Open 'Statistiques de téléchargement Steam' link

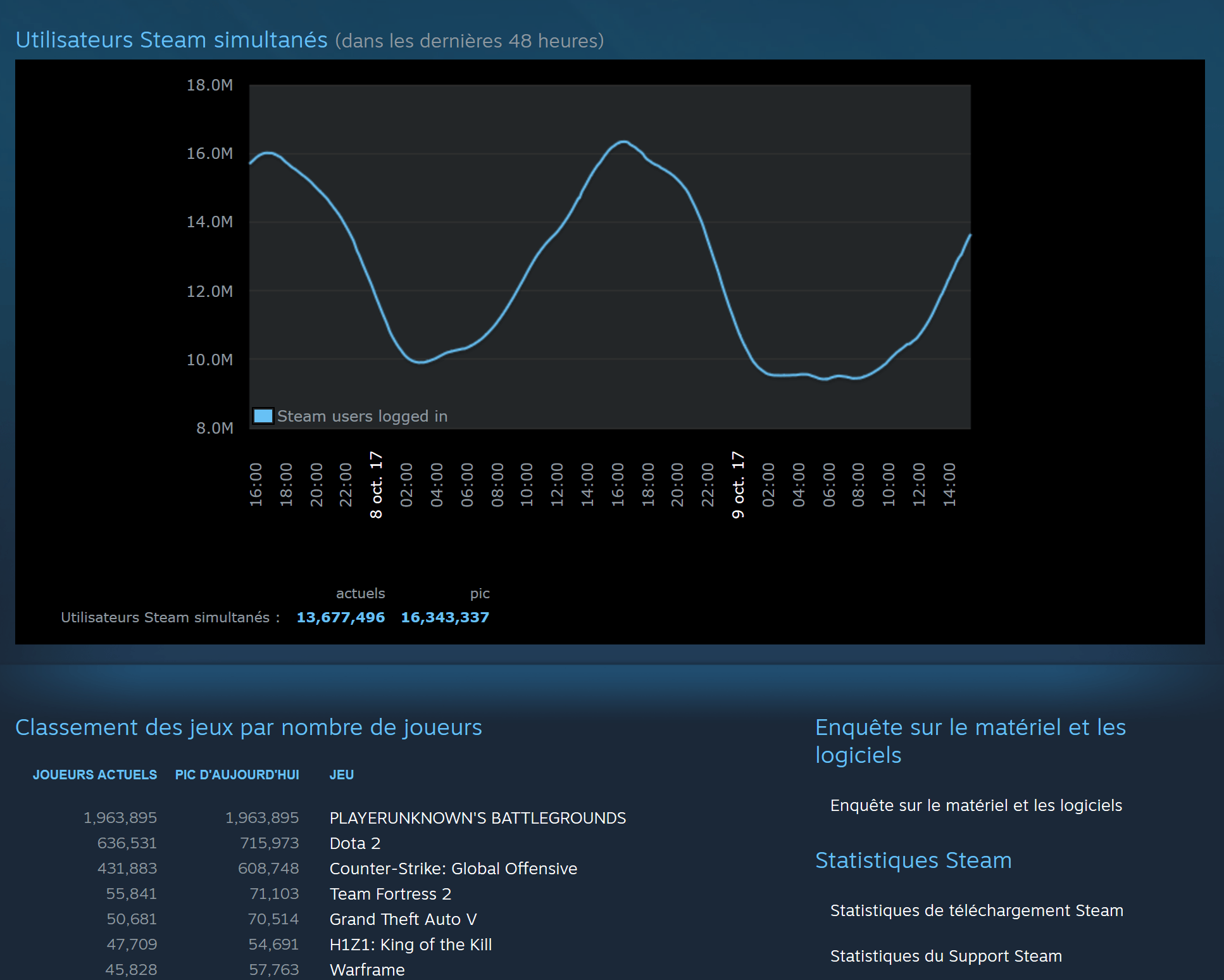coord(977,910)
